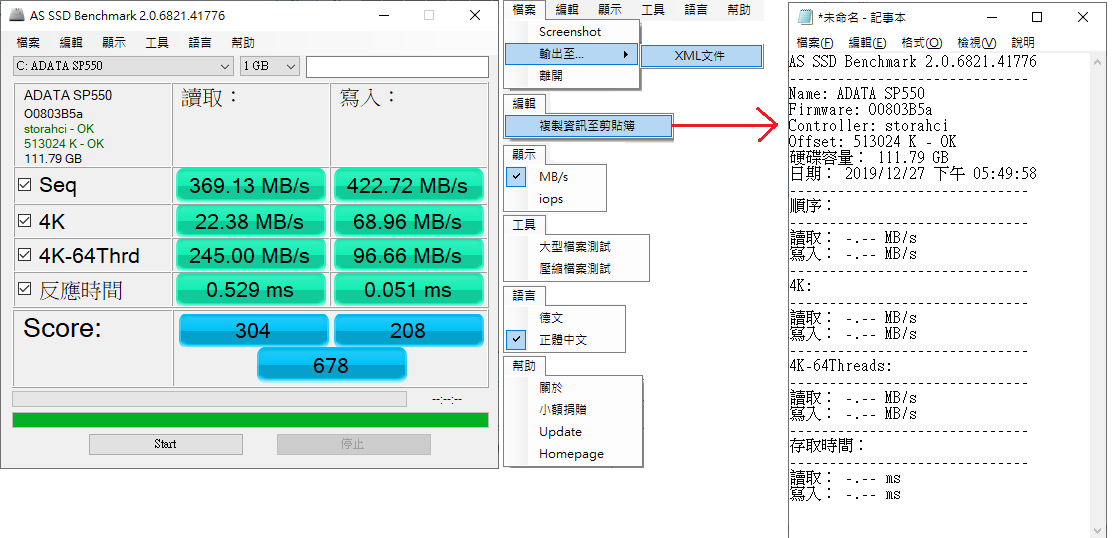Toggle the 4K-64Thrd test checkbox
This screenshot has width=1114, height=538.
[25, 254]
